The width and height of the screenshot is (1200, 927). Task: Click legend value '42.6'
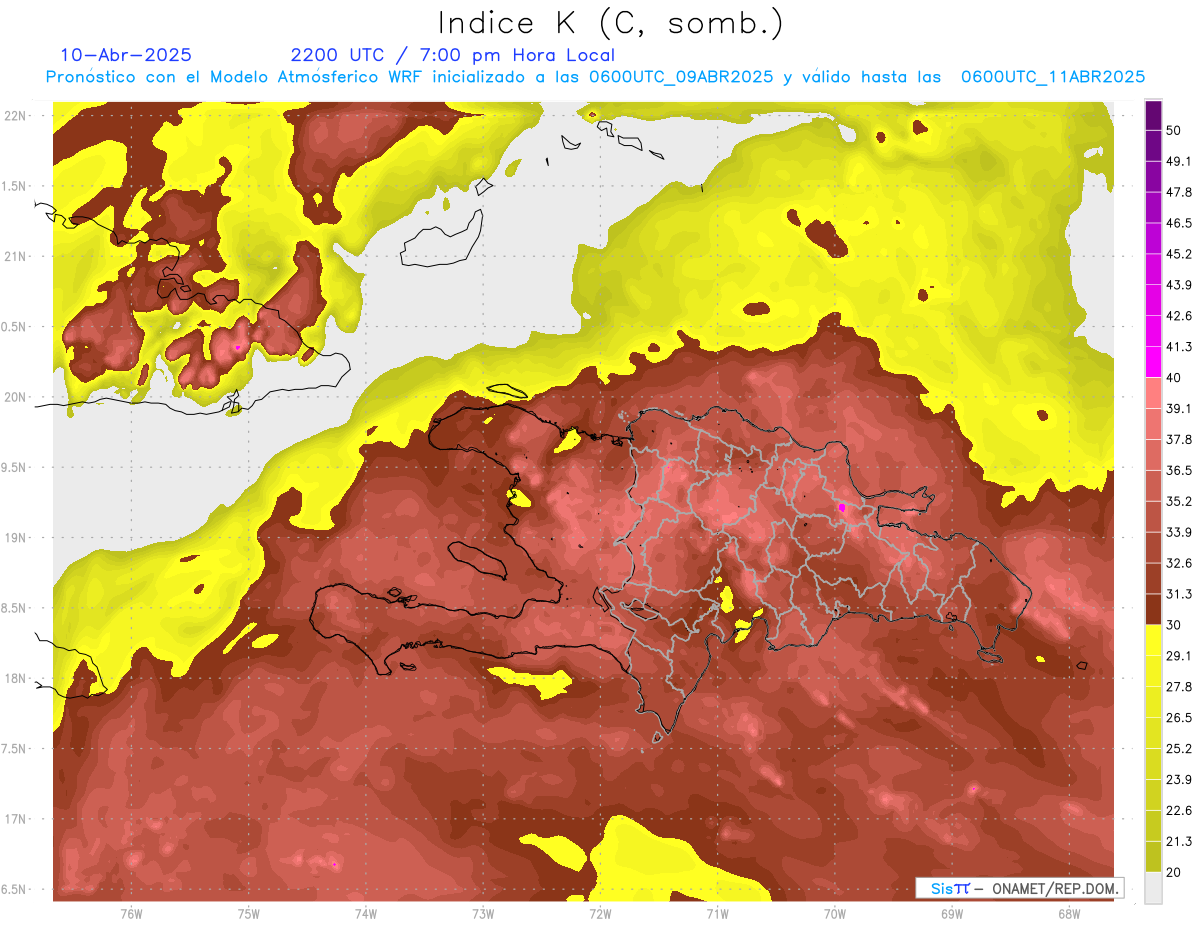1179,316
